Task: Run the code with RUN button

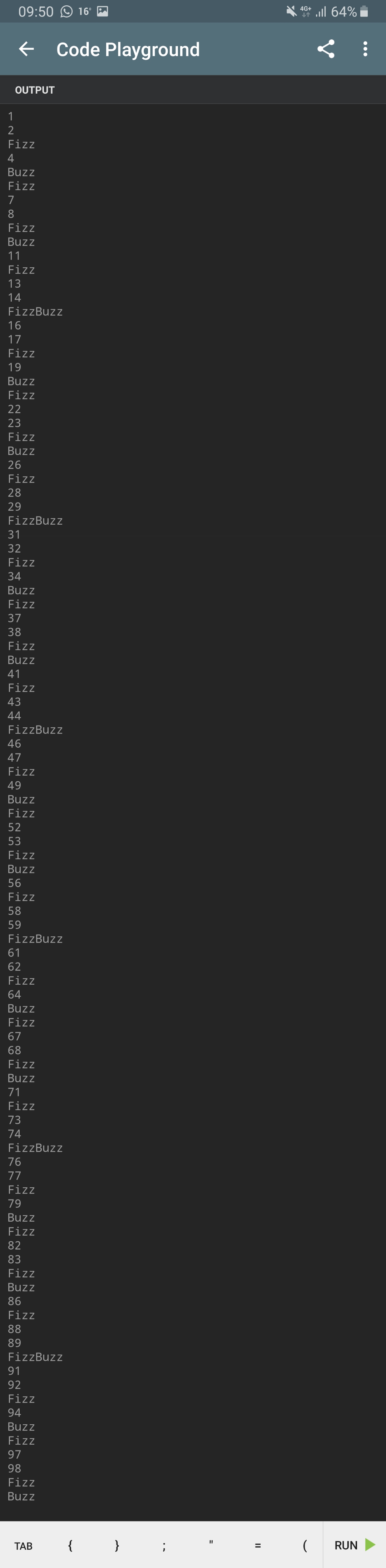Action: tap(354, 1545)
